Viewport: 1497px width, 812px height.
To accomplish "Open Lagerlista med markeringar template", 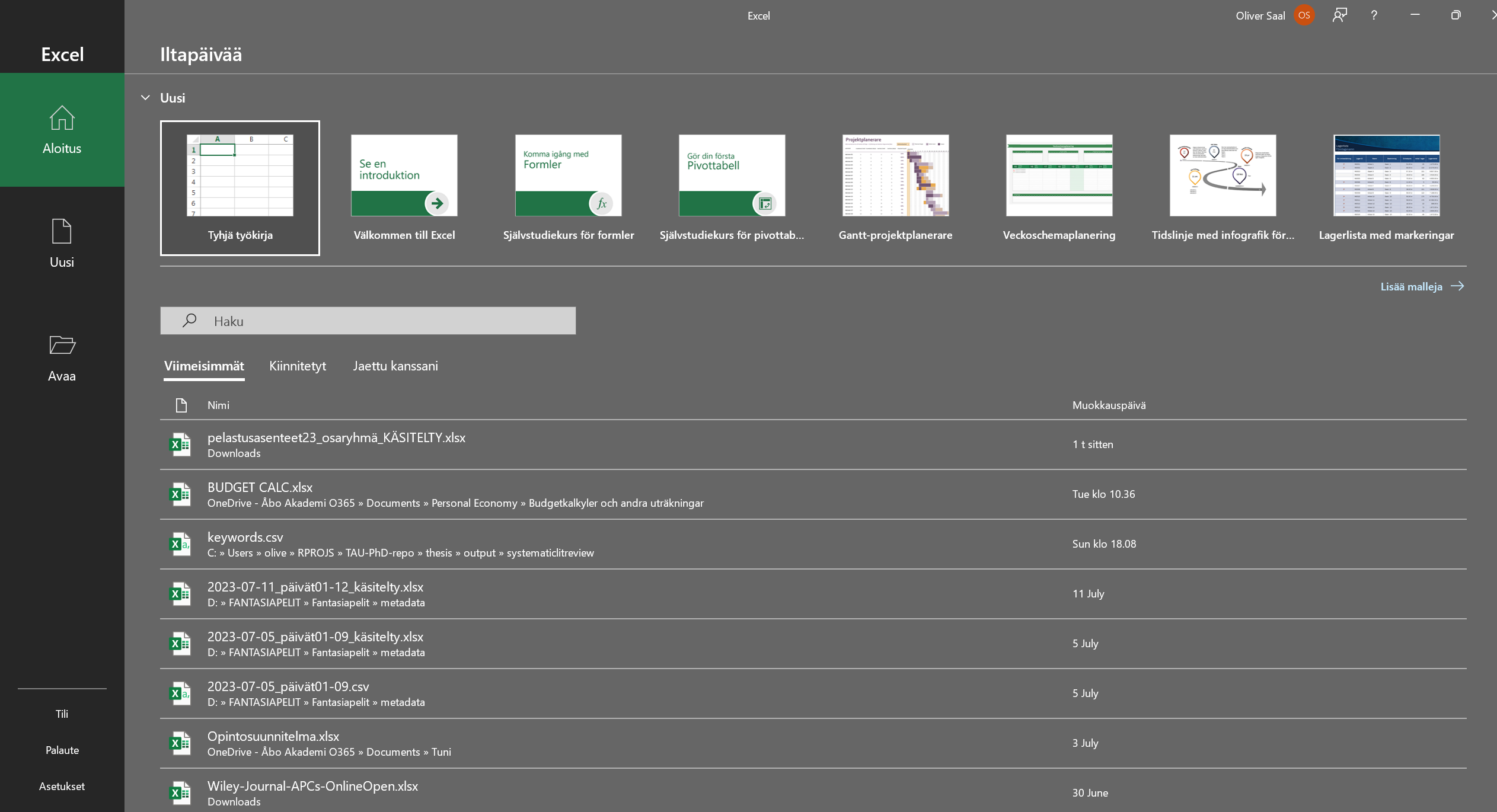I will (1387, 188).
